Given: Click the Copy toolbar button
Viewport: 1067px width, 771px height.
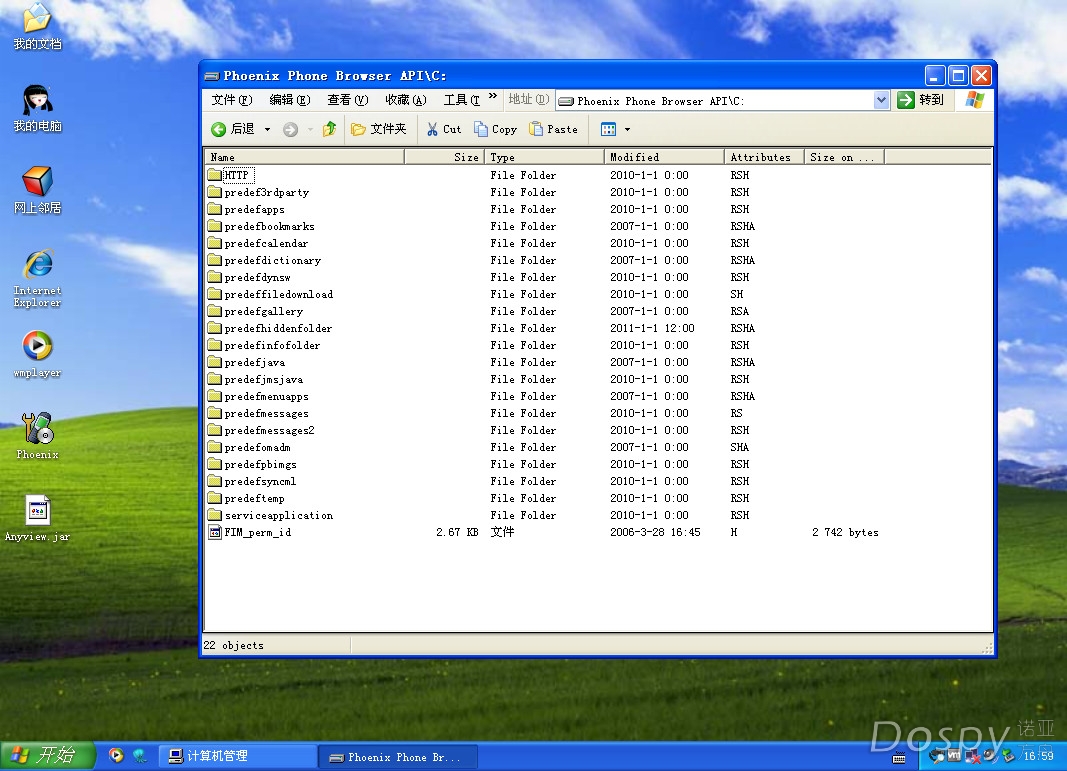Looking at the screenshot, I should click(495, 129).
